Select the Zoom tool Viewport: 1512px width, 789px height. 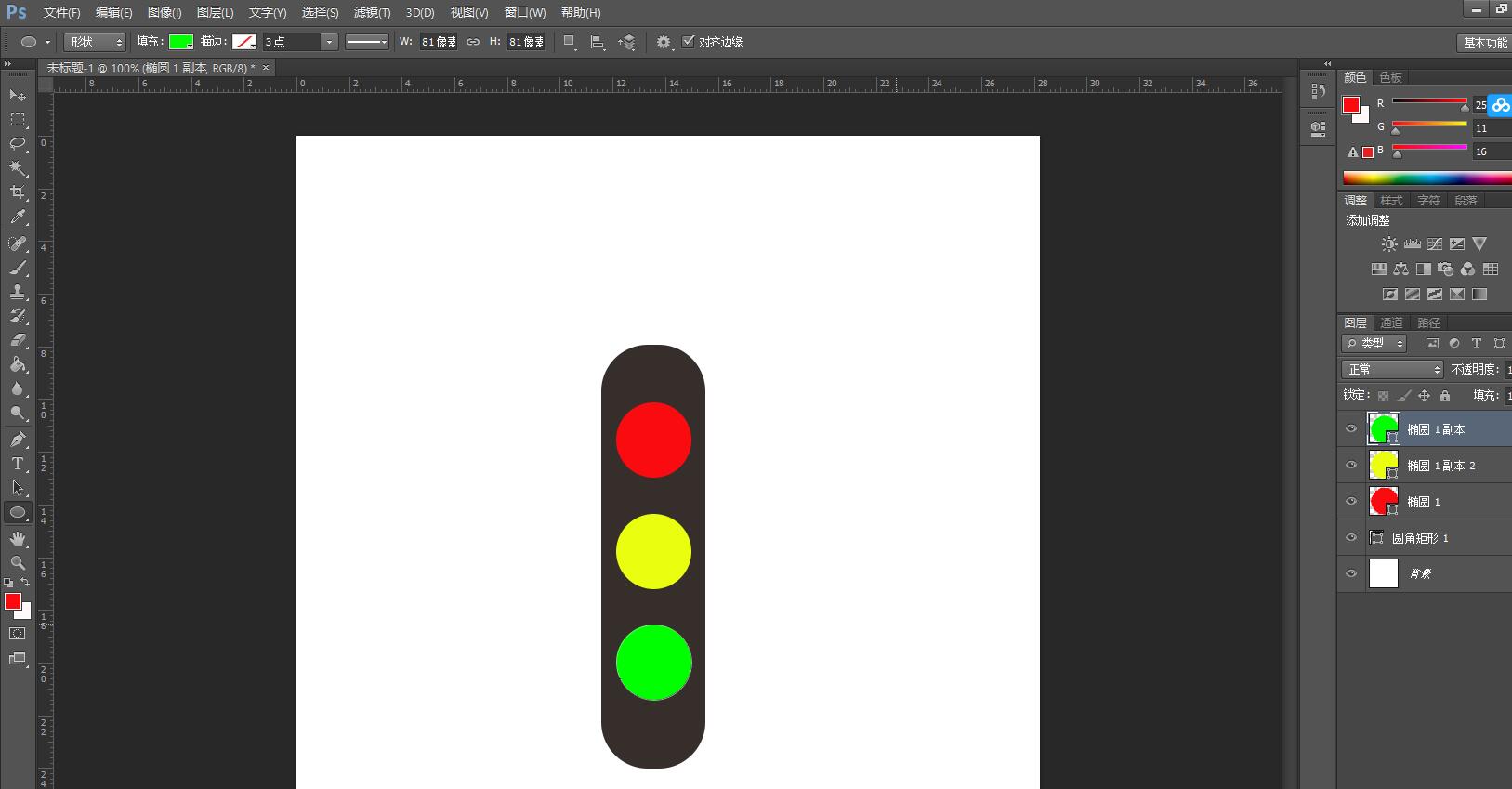(x=18, y=563)
